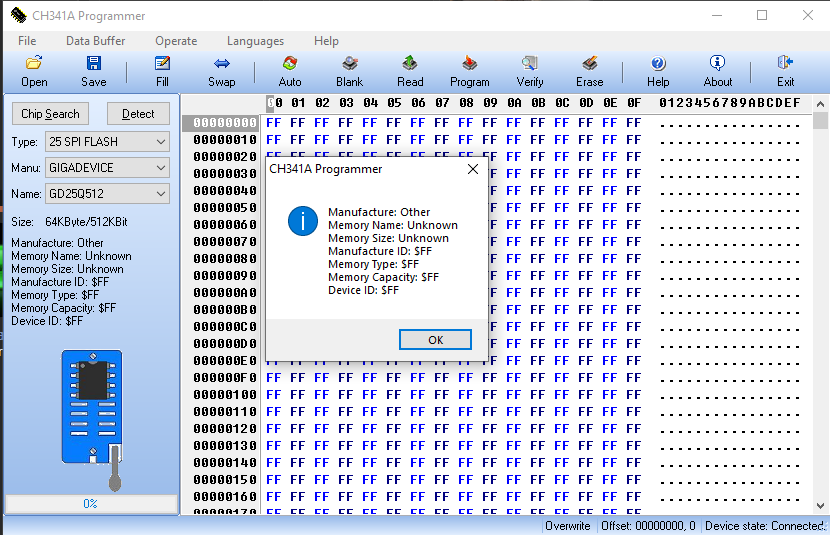Viewport: 830px width, 535px height.
Task: Select address row 00000010
Action: 224,140
